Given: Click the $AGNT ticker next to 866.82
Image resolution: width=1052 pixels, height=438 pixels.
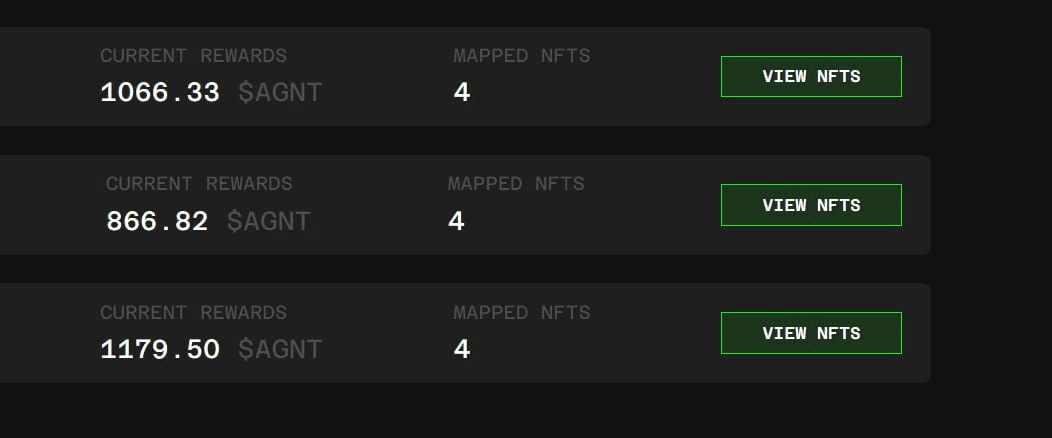Looking at the screenshot, I should coord(268,221).
